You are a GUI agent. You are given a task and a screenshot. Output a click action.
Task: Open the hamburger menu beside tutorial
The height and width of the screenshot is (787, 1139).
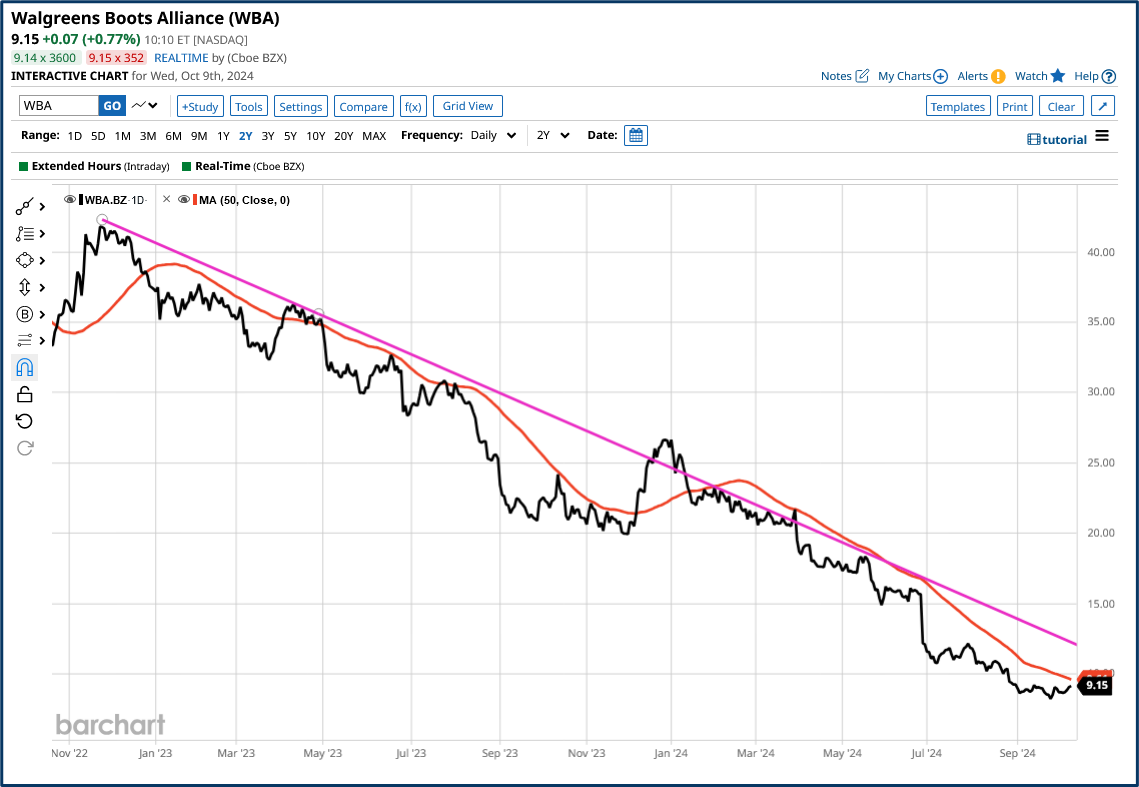[x=1102, y=136]
